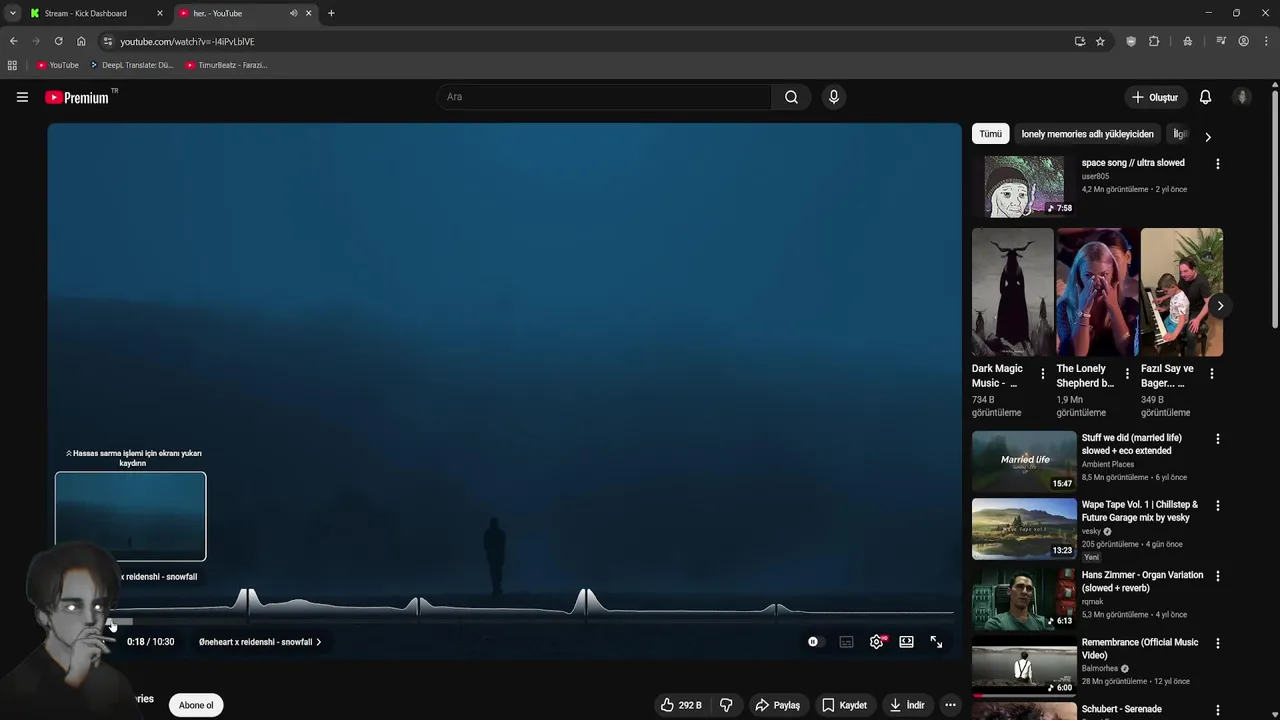This screenshot has height=720, width=1280.
Task: Open the Married Life video thumbnail
Action: pos(1024,461)
